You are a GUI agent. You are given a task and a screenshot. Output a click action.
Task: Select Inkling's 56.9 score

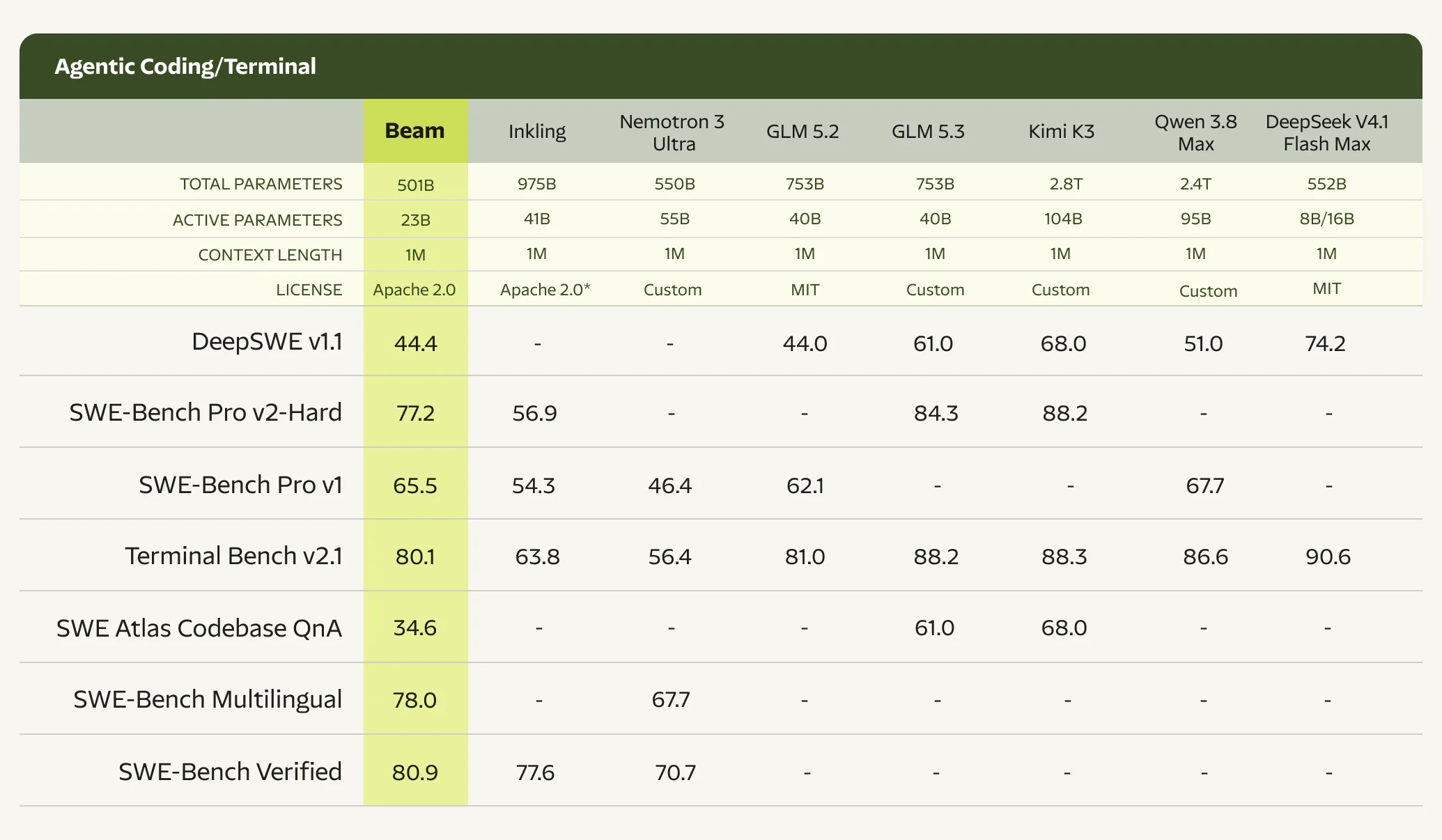click(535, 413)
